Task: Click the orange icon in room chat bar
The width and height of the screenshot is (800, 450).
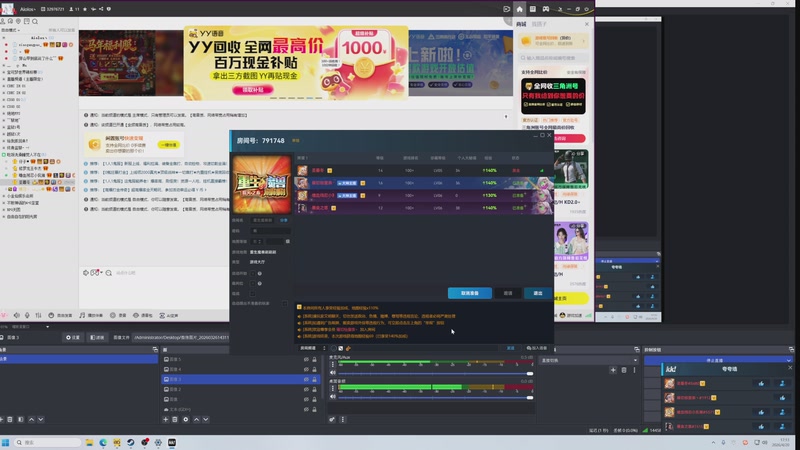Action: (x=348, y=348)
